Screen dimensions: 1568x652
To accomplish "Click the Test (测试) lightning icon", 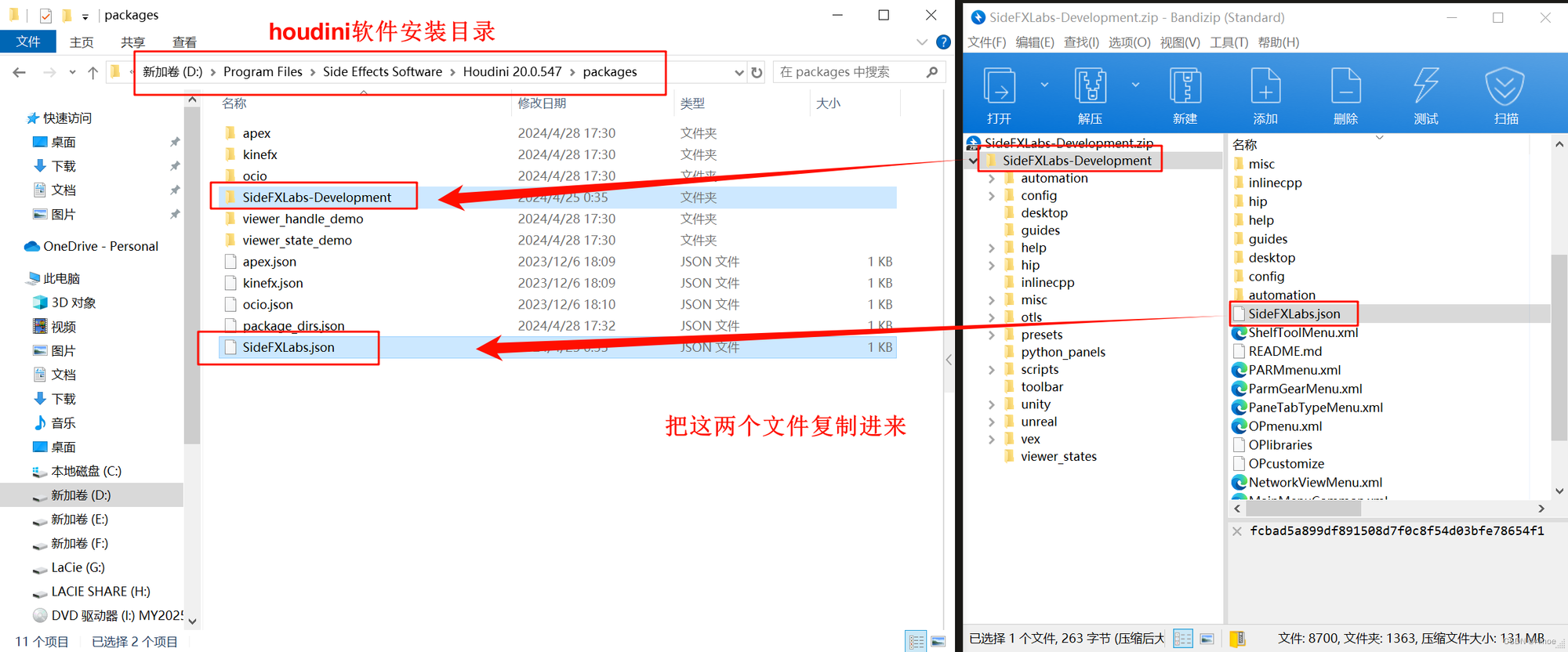I will point(1426,86).
